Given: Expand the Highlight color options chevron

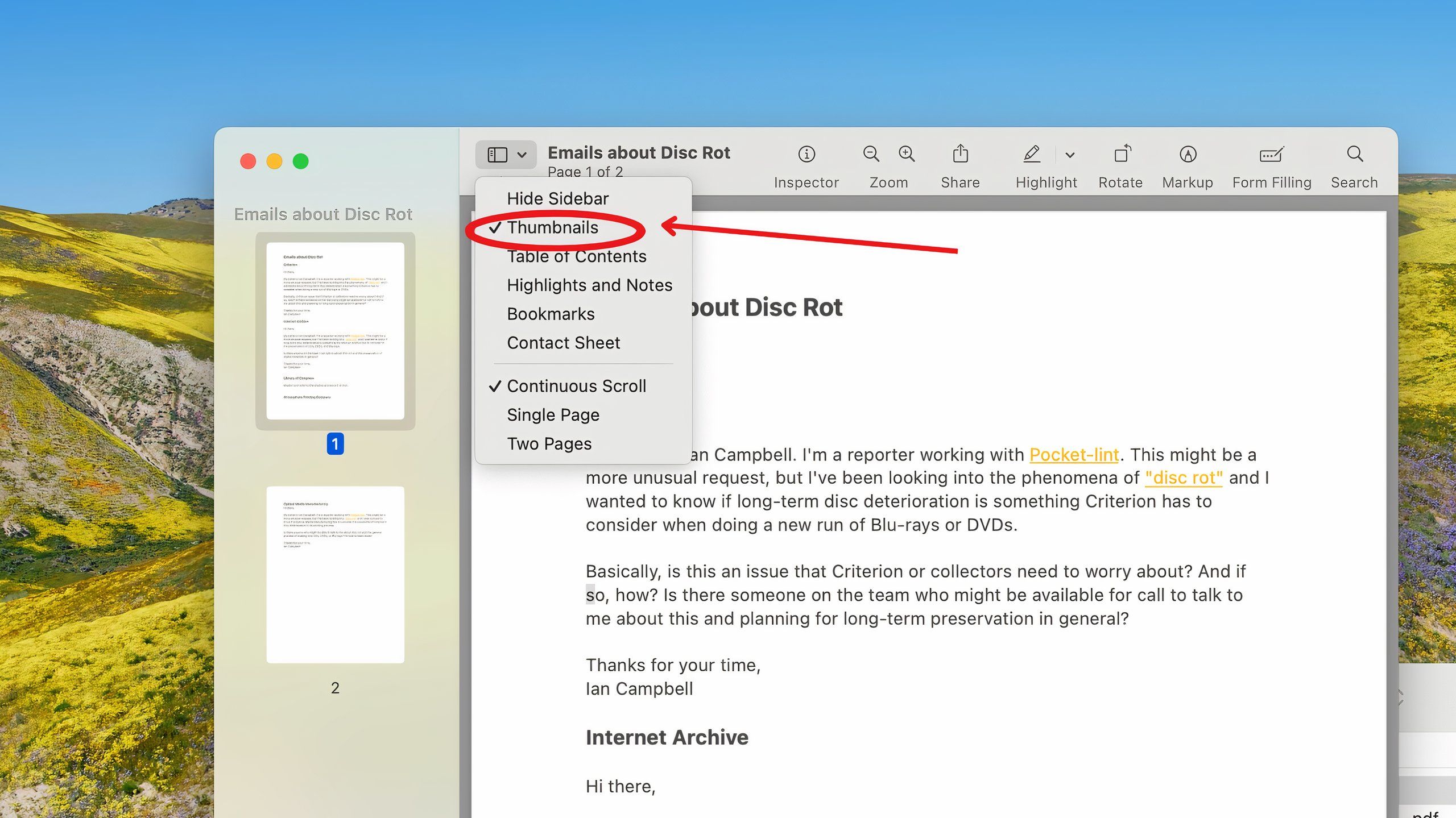Looking at the screenshot, I should point(1070,155).
